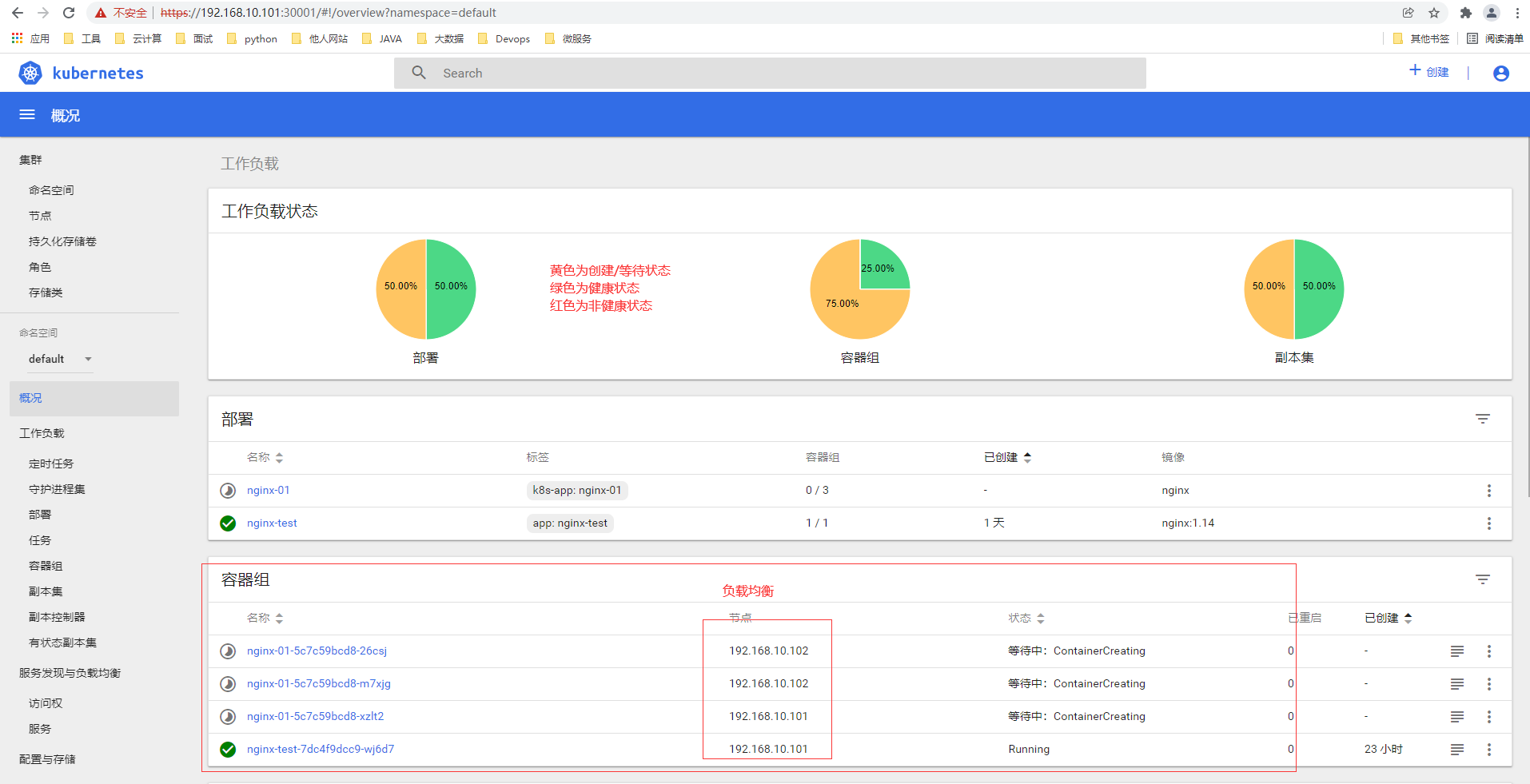
Task: Open the Devops bookmark folder
Action: pos(504,38)
